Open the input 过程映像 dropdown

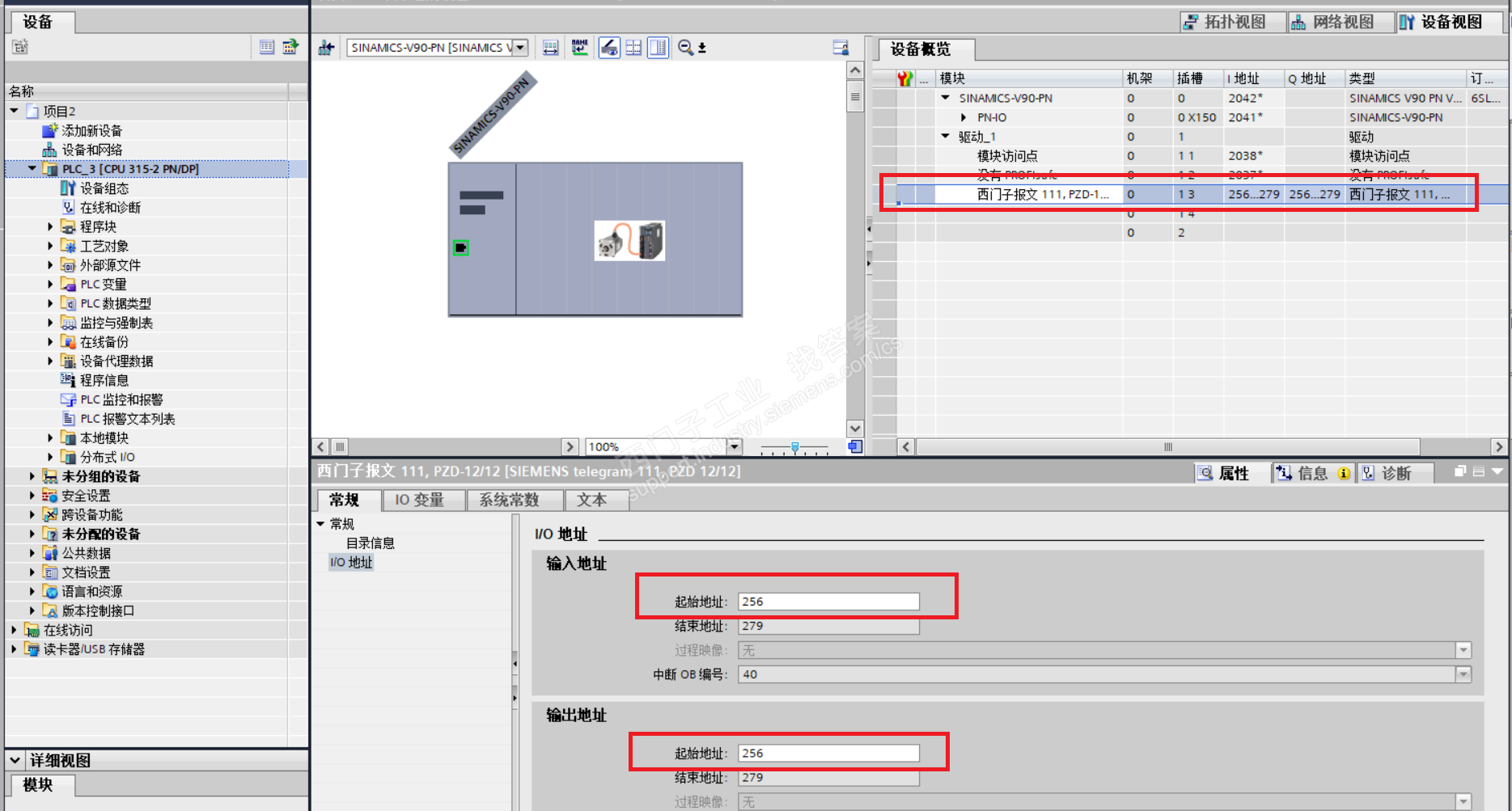click(x=1463, y=650)
